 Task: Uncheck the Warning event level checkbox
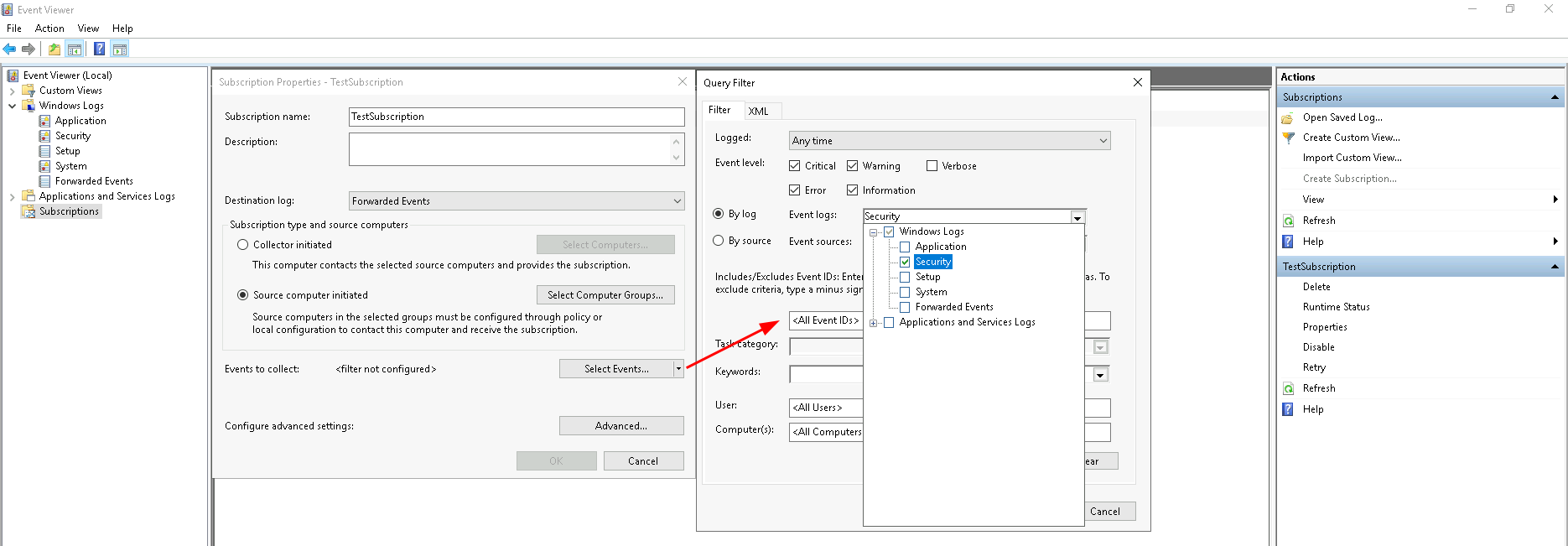click(x=852, y=166)
